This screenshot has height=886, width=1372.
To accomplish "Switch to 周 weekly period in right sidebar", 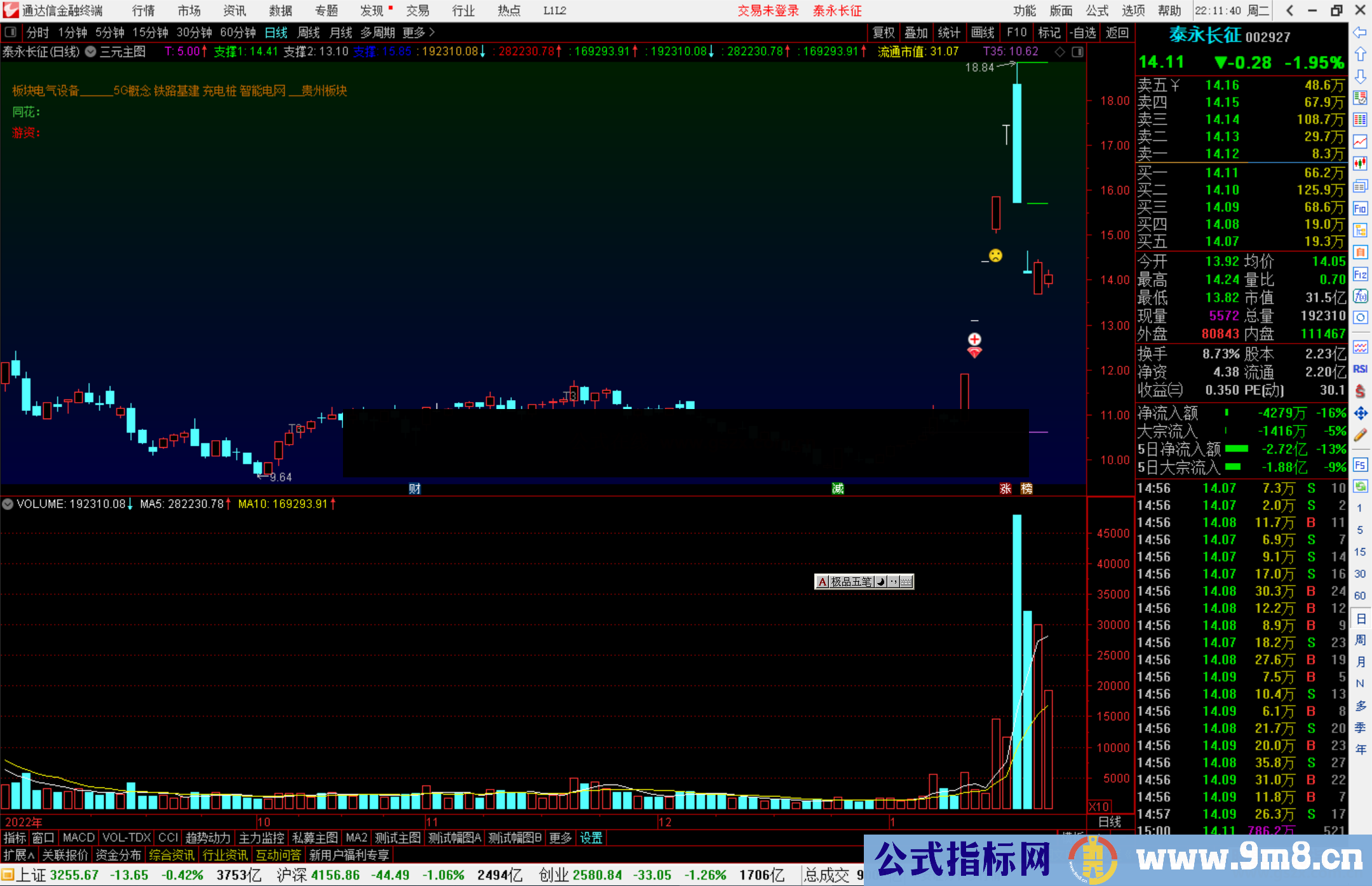I will [1360, 640].
